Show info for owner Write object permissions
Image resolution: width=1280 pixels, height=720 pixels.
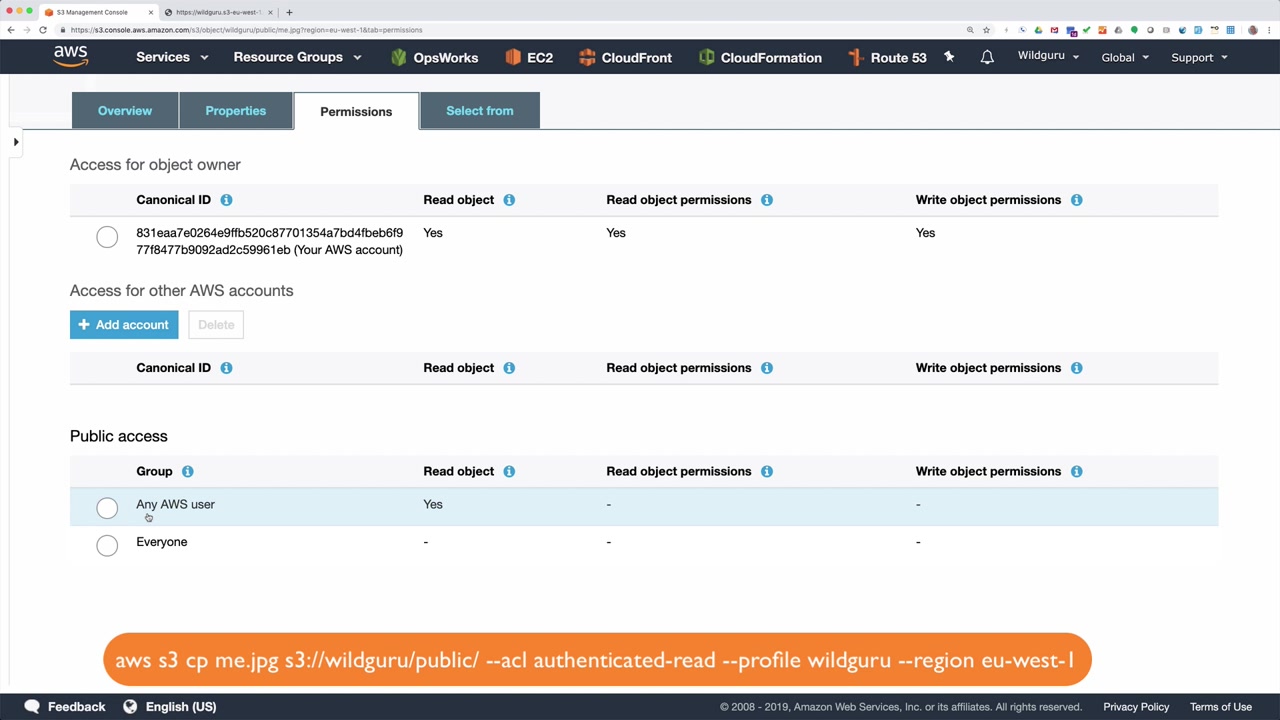(x=1077, y=200)
